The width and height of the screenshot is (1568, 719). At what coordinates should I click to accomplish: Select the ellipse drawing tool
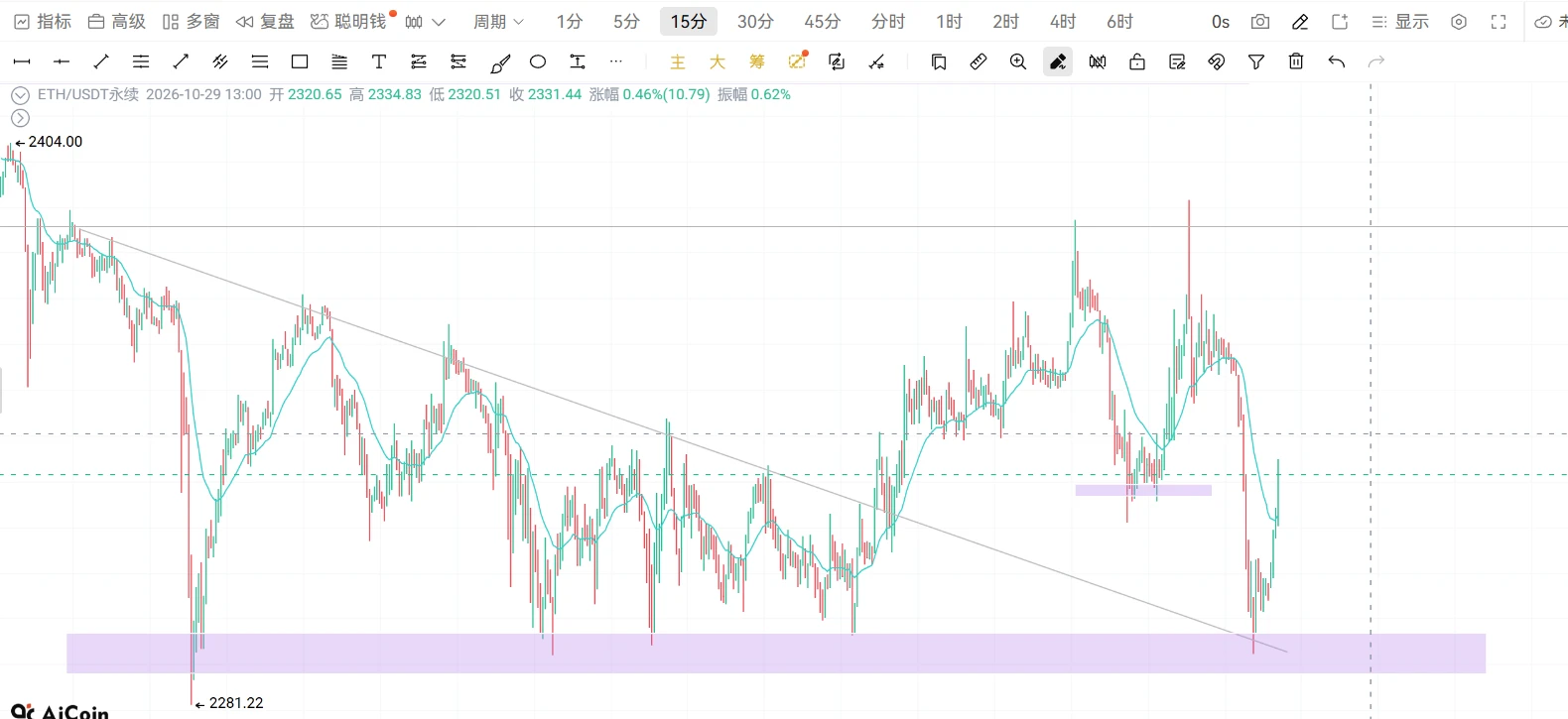(538, 61)
